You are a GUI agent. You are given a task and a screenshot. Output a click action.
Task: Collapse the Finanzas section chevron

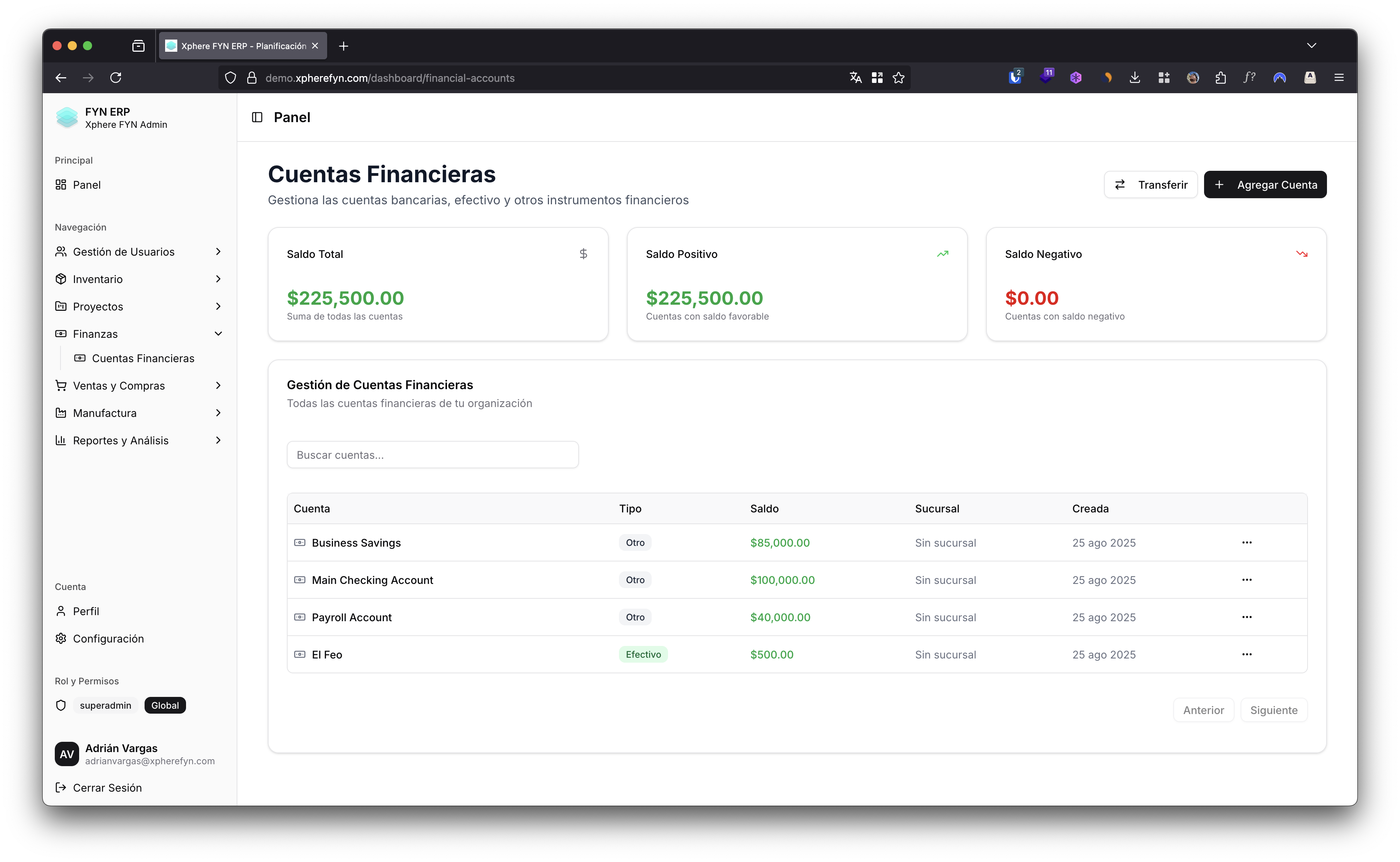218,334
